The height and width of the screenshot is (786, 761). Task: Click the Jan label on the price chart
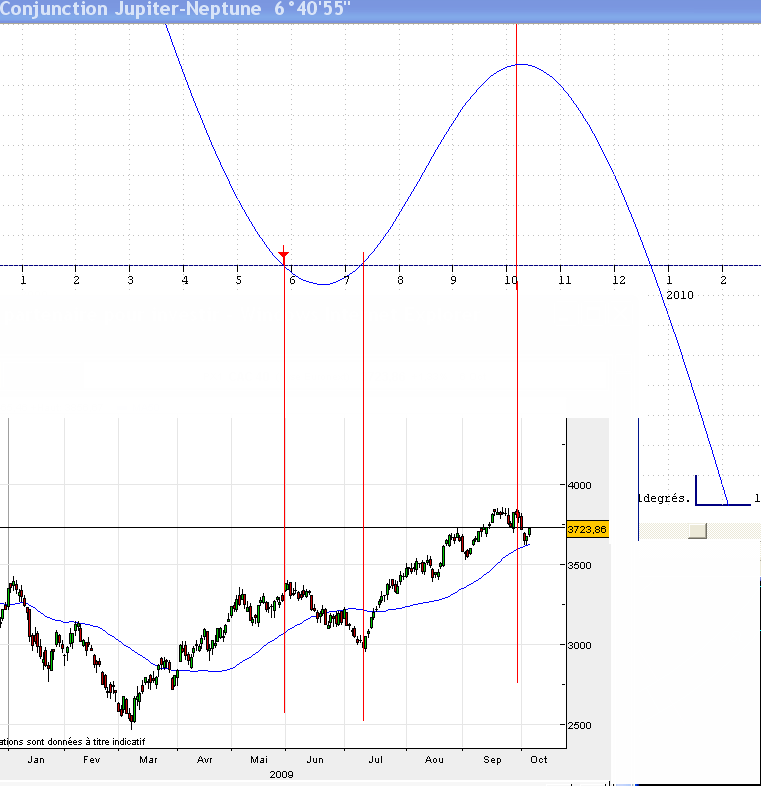pyautogui.click(x=36, y=760)
